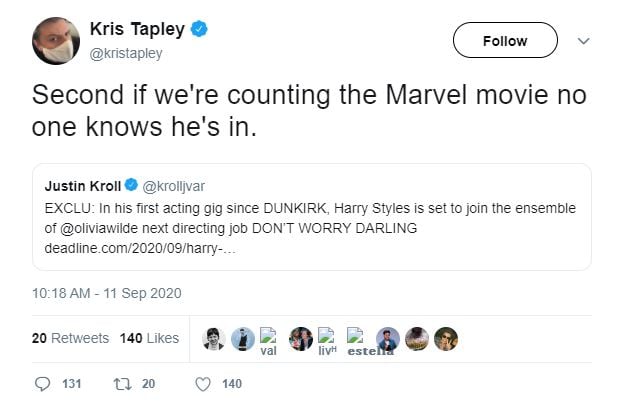Image resolution: width=619 pixels, height=413 pixels.
Task: View the 140 Likes list
Action: click(149, 338)
